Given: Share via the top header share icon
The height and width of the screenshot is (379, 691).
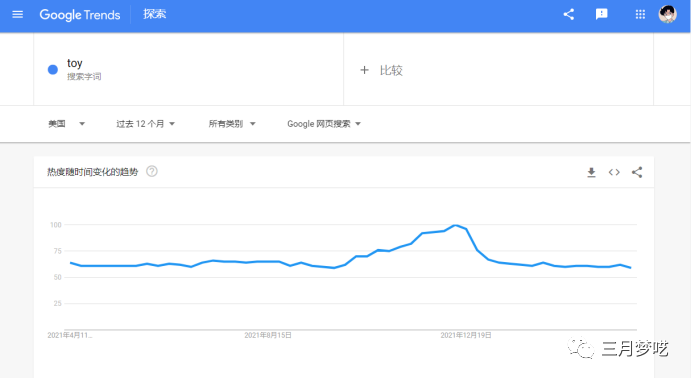Looking at the screenshot, I should coord(568,15).
